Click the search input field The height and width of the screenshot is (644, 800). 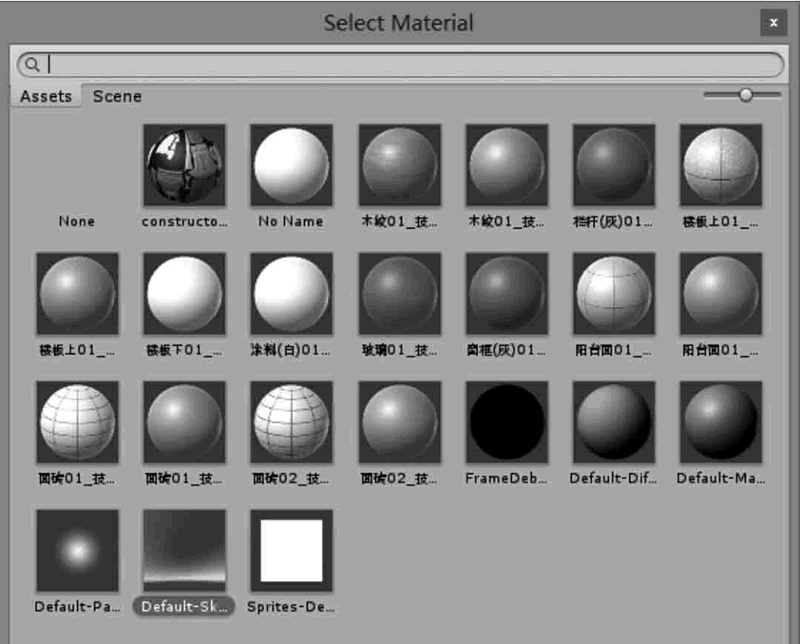410,65
